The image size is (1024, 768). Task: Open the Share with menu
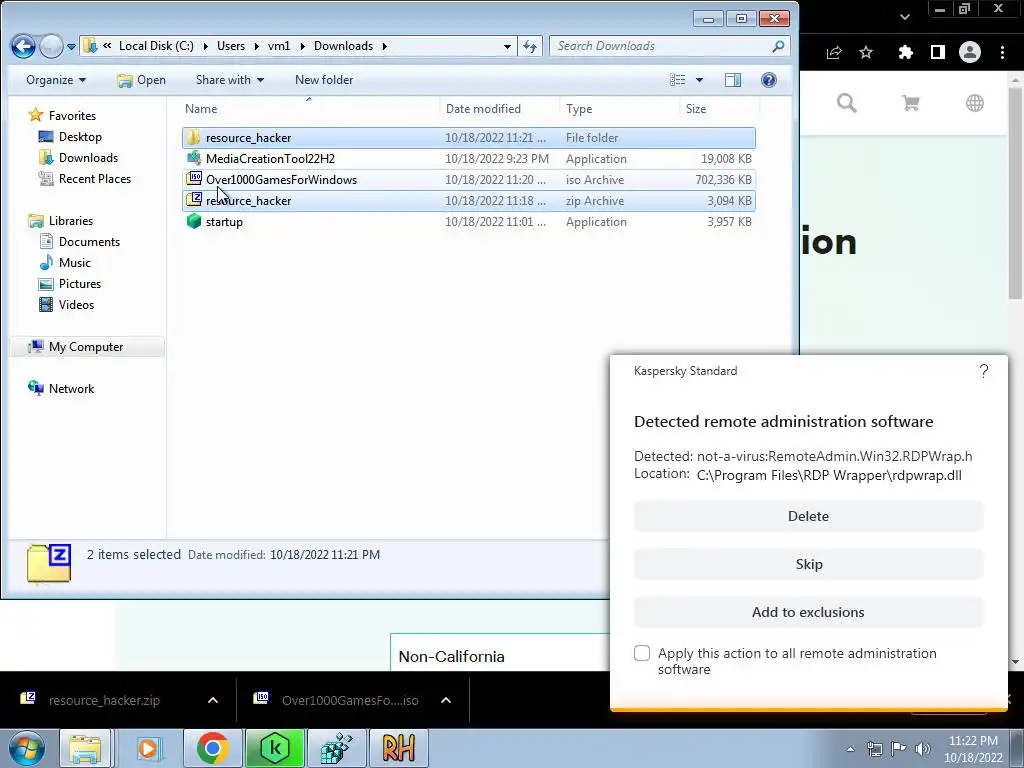(230, 80)
